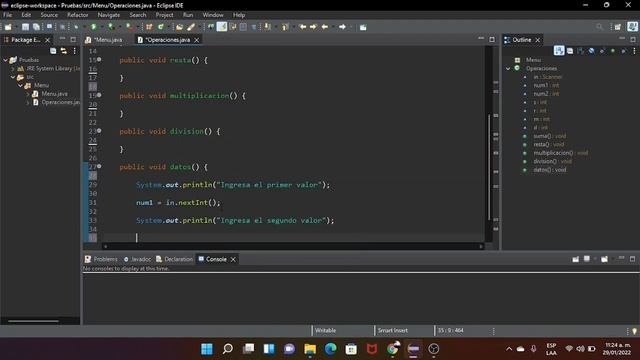Run the program with the green Run icon
This screenshot has width=640, height=360.
[x=93, y=27]
